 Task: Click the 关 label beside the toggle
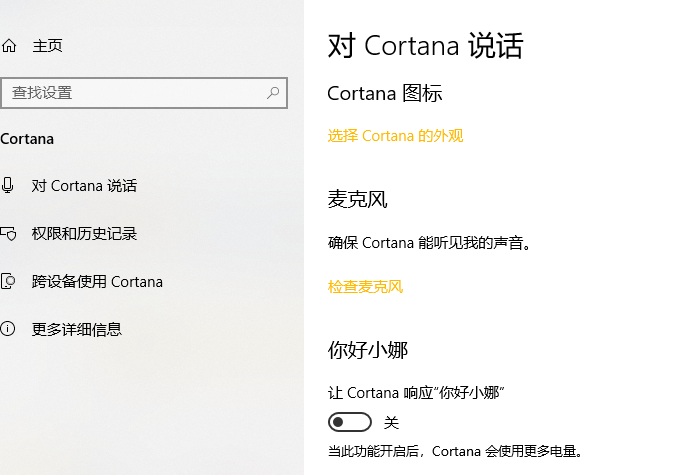[392, 423]
